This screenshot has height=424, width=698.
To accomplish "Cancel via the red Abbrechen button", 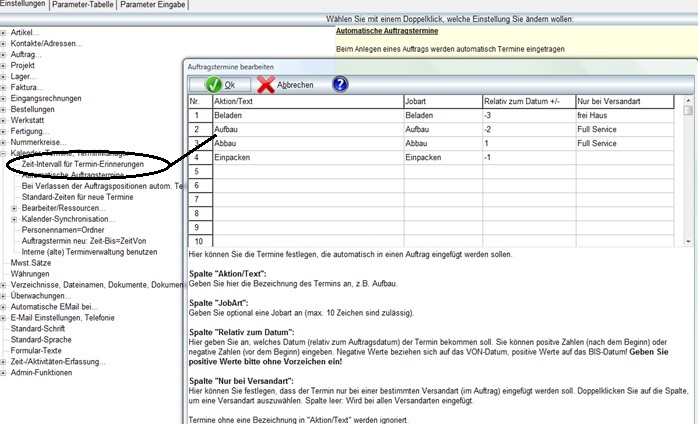I will pos(285,85).
